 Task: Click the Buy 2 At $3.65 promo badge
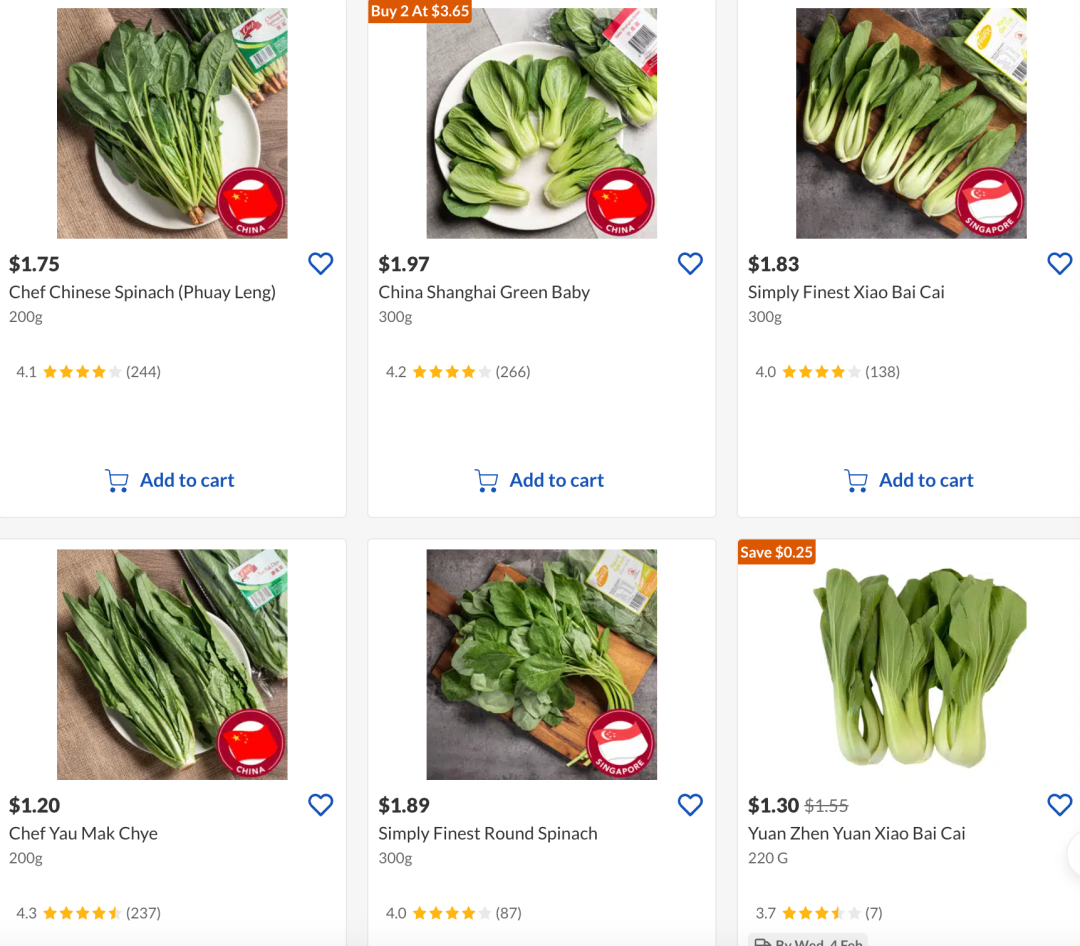[x=420, y=11]
